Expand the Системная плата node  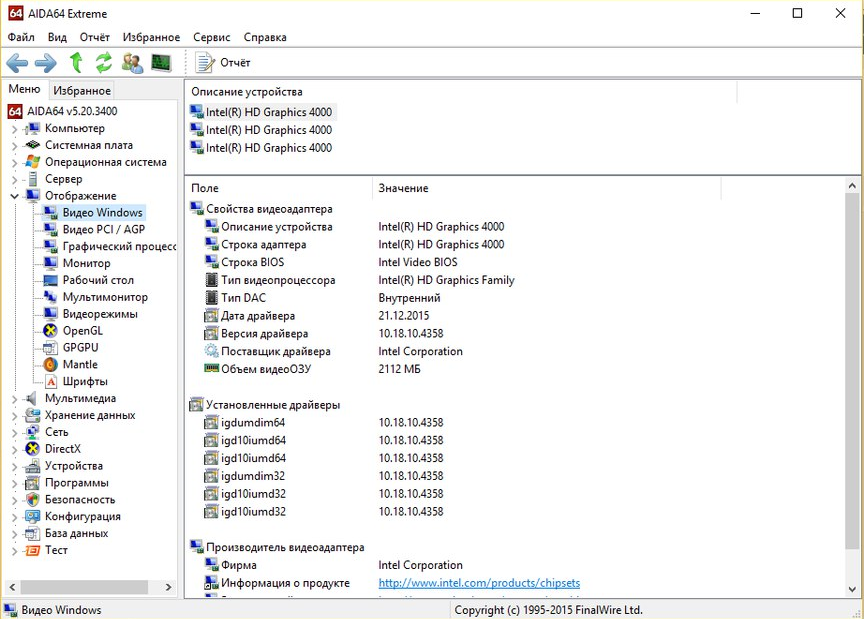[14, 146]
